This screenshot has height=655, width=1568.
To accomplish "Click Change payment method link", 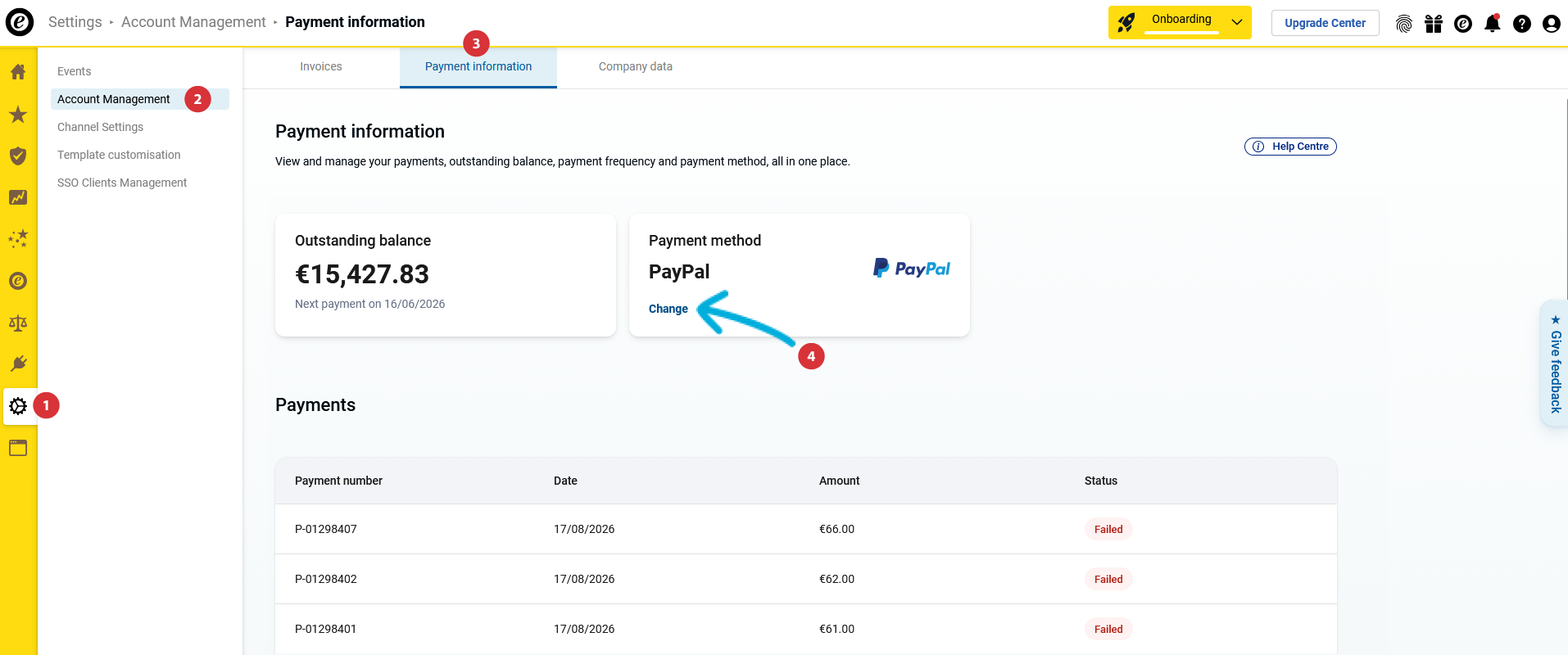I will (668, 309).
